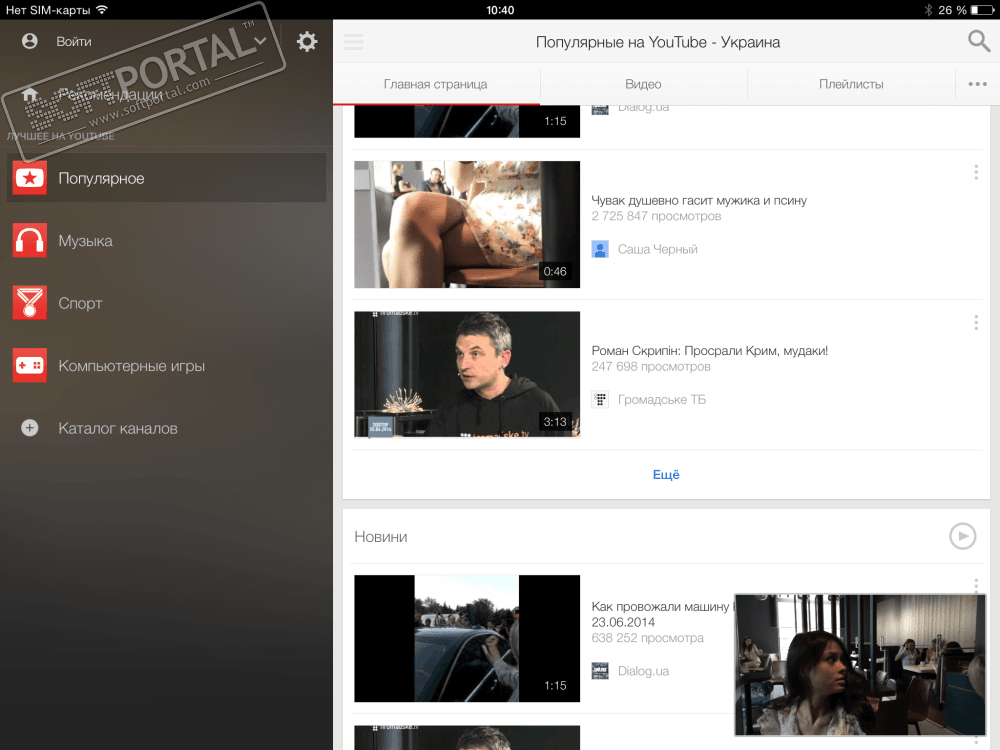Screen dimensions: 1000x750
Task: Tap the floating mini player video
Action: coord(860,665)
